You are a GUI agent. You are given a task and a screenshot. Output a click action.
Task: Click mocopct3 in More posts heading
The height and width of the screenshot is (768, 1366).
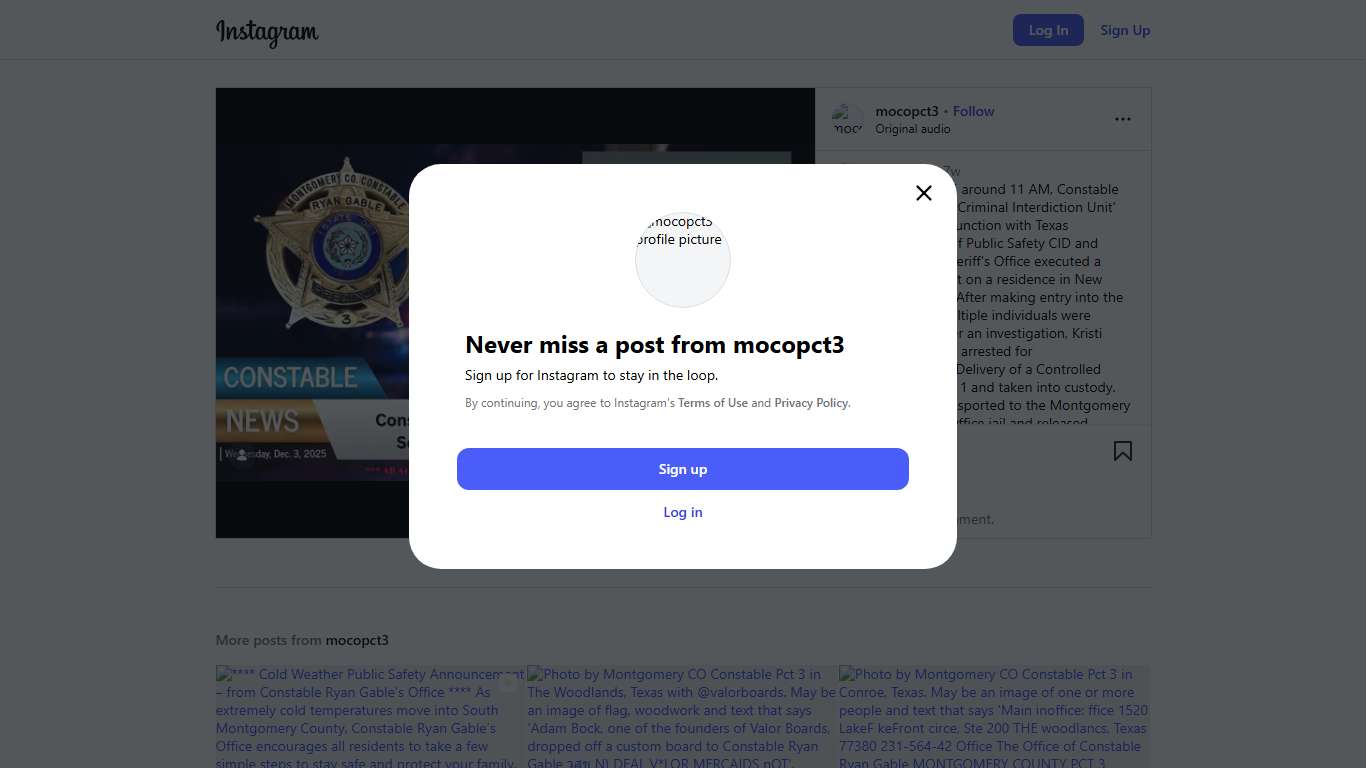tap(357, 640)
